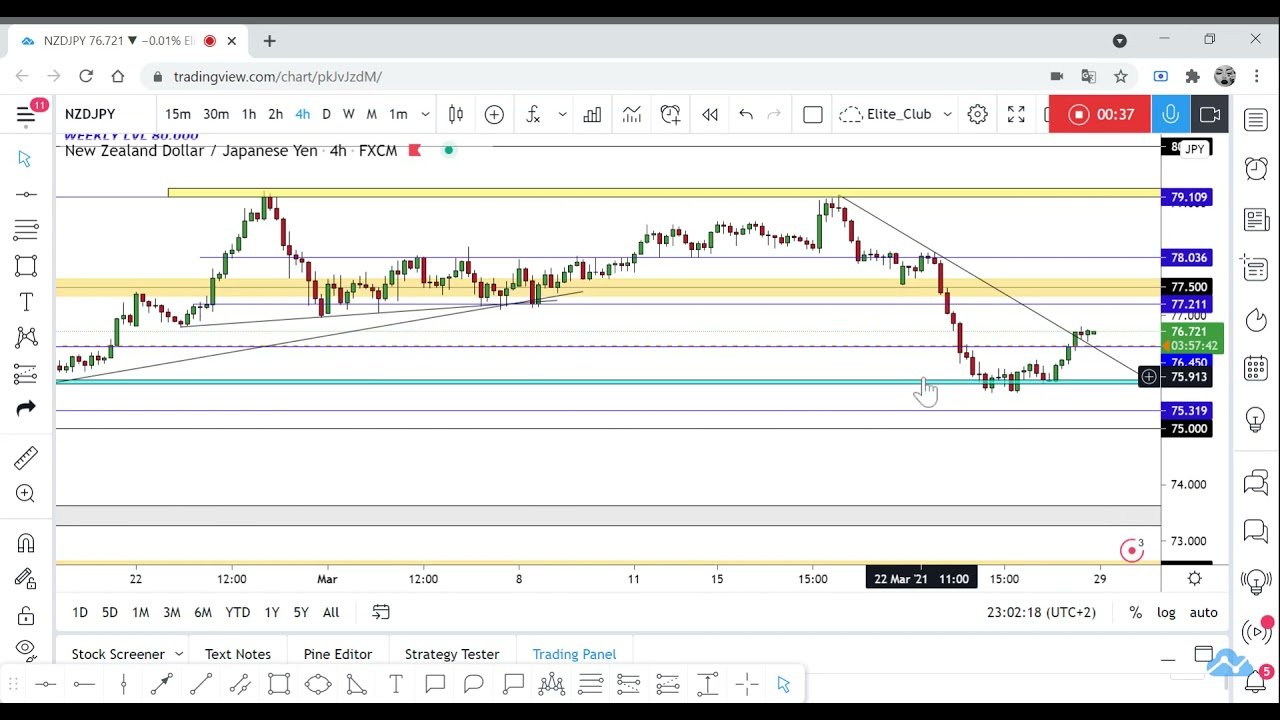1280x720 pixels.
Task: Expand indicator templates dropdown arrow
Action: click(562, 114)
